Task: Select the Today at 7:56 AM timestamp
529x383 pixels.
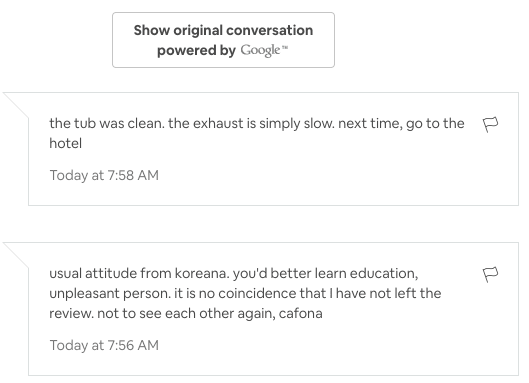Action: [x=104, y=346]
